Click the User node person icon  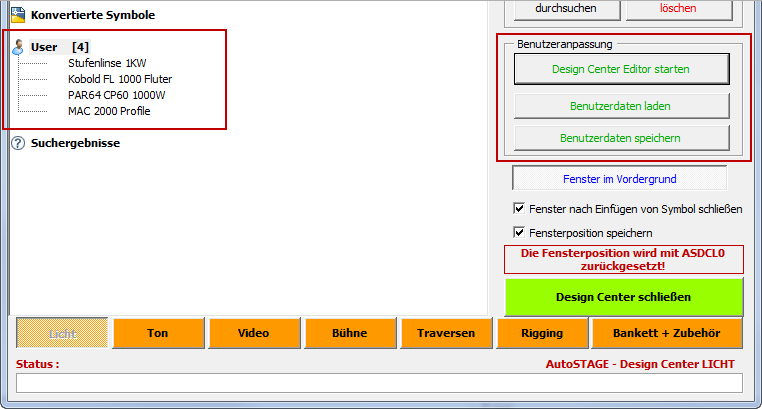(17, 47)
